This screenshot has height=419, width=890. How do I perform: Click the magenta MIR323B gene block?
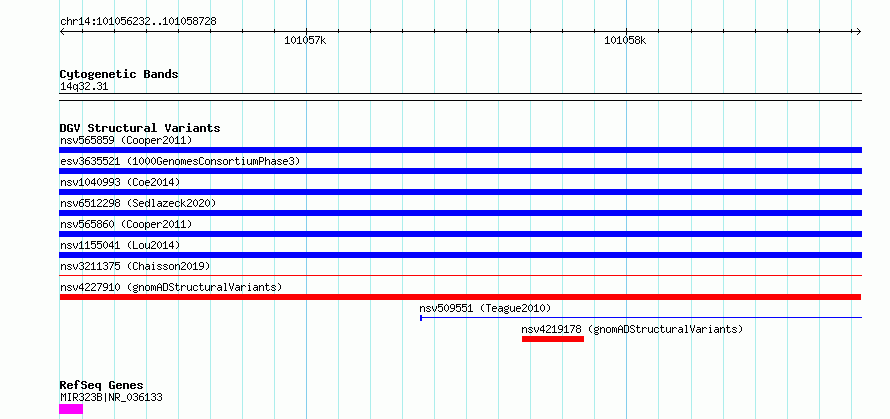click(x=71, y=409)
